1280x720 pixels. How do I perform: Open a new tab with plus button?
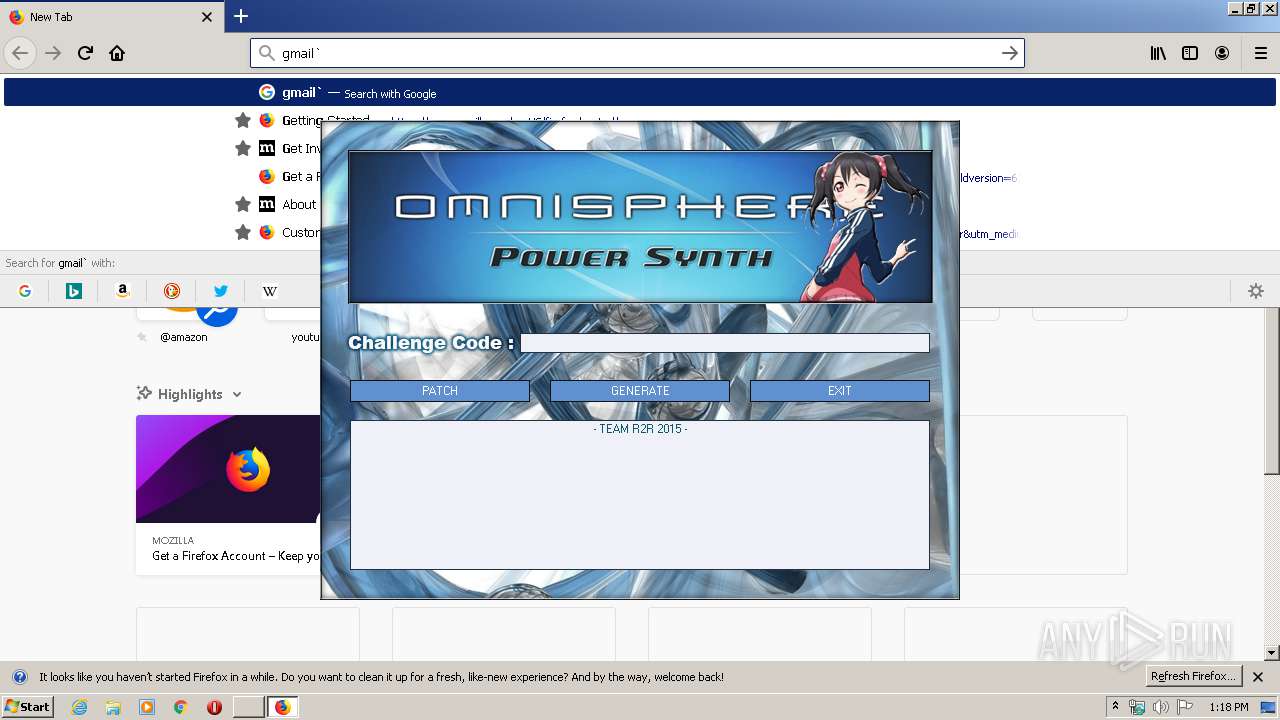point(241,16)
